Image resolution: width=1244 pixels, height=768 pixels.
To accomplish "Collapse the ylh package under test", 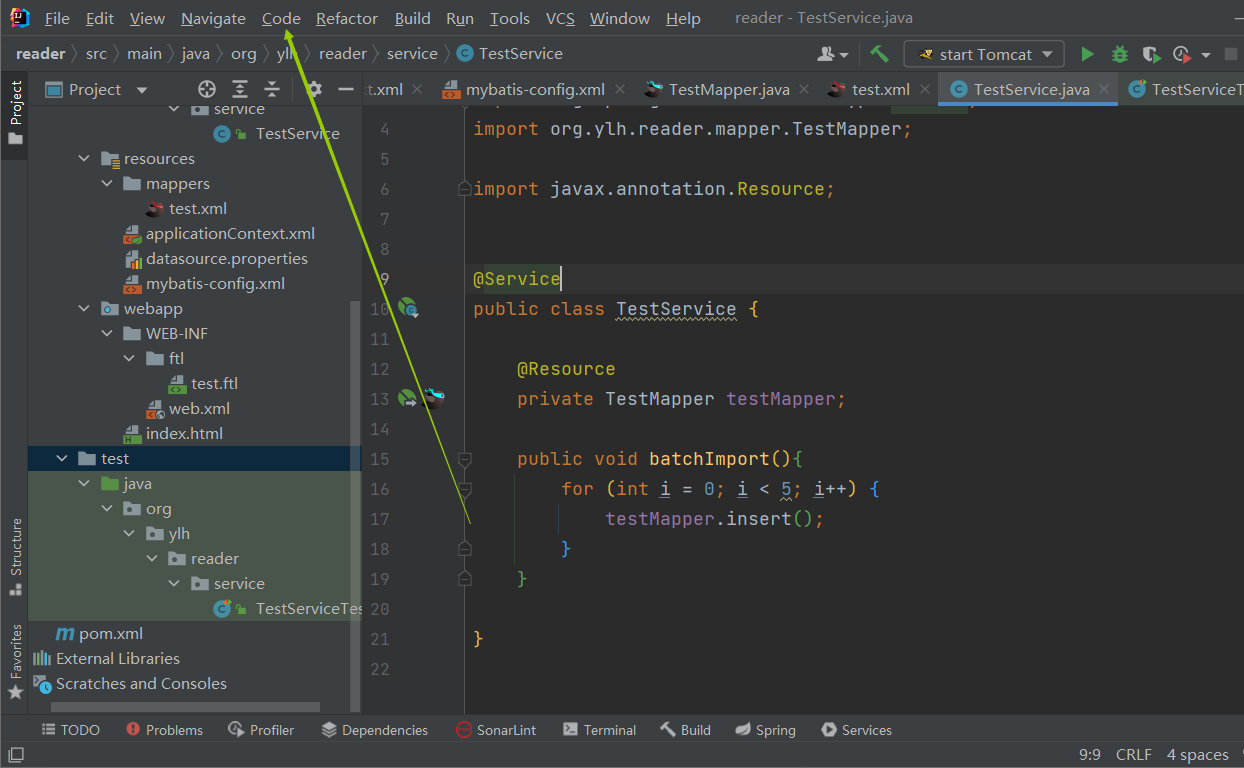I will [x=130, y=533].
